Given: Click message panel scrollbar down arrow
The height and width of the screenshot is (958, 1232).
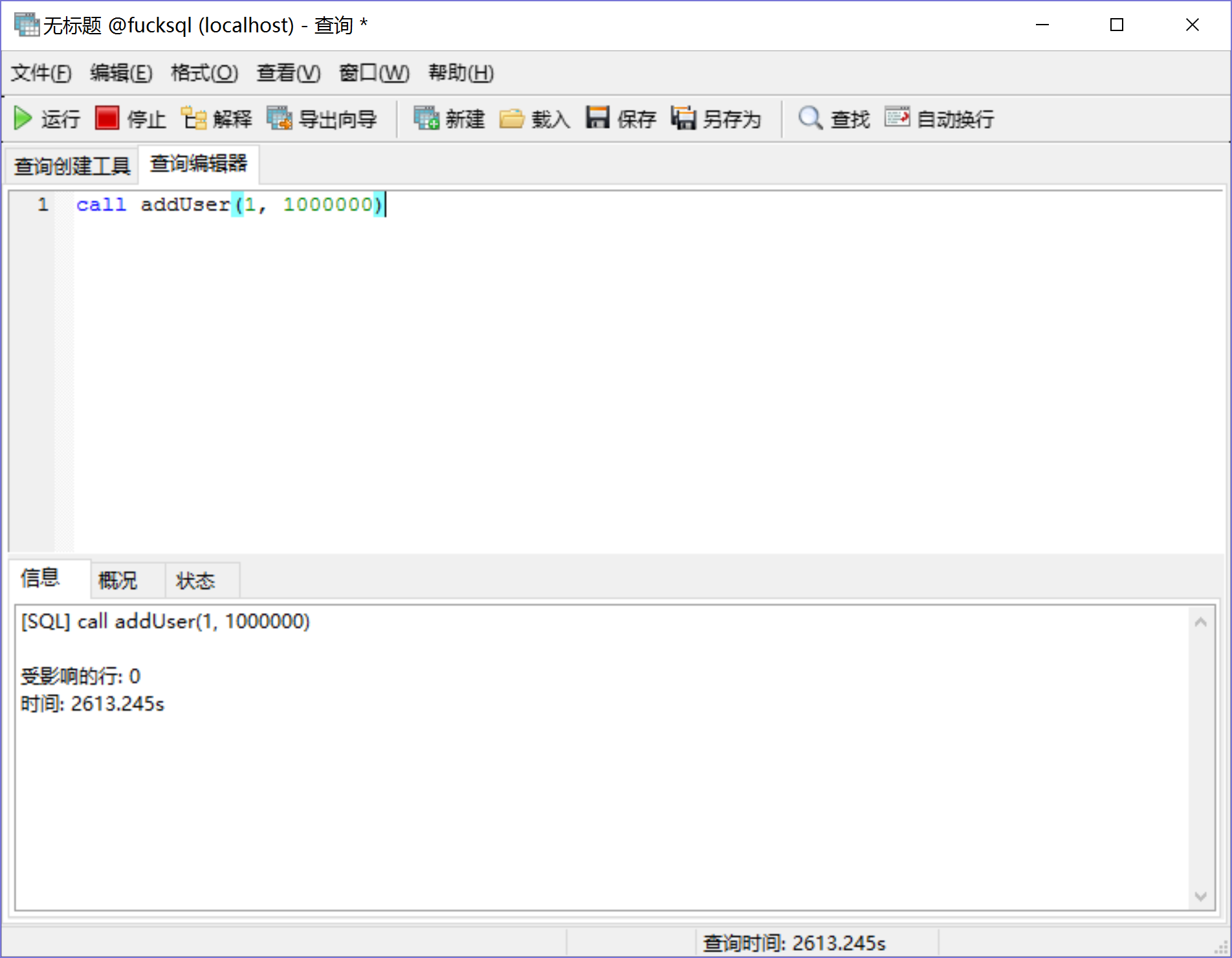Looking at the screenshot, I should coord(1201,897).
